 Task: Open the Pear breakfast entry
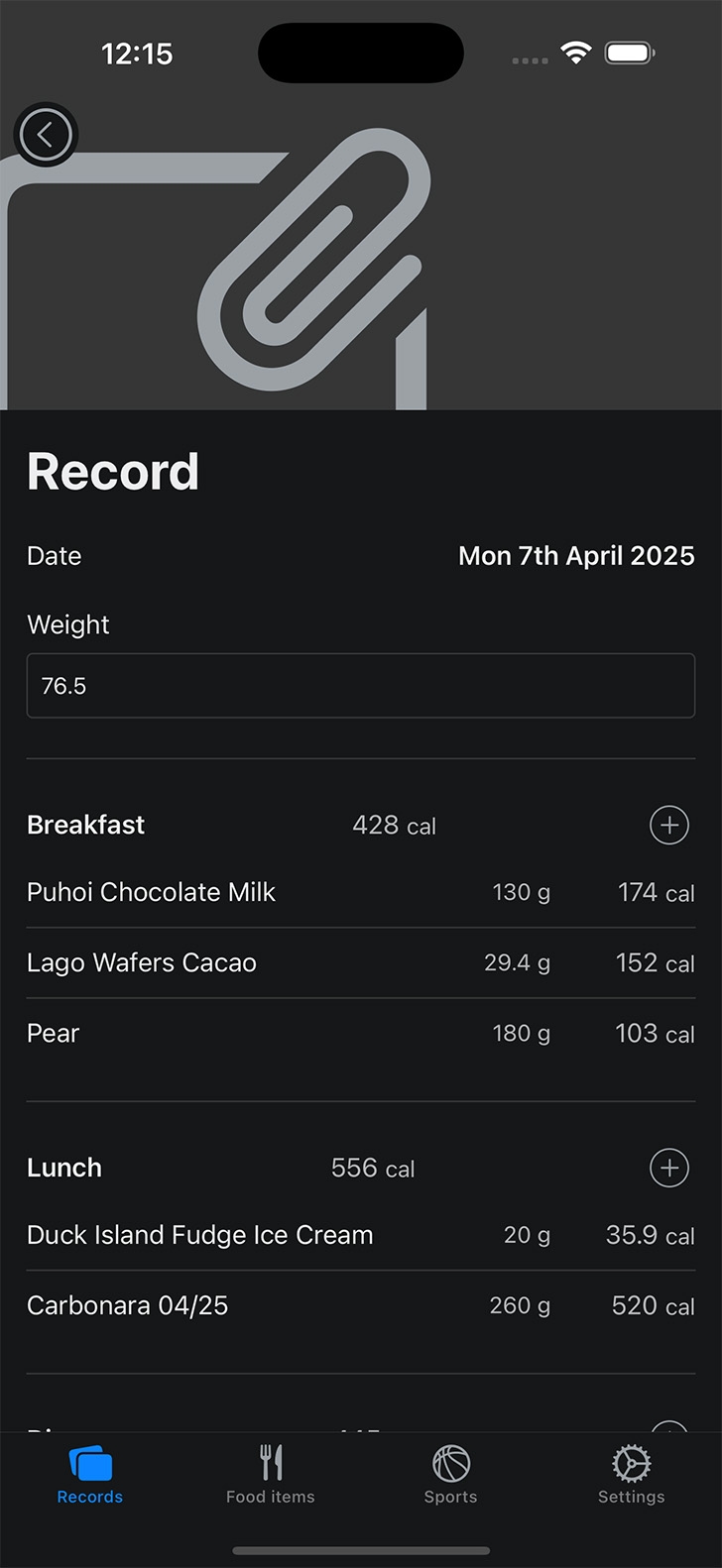tap(361, 1033)
